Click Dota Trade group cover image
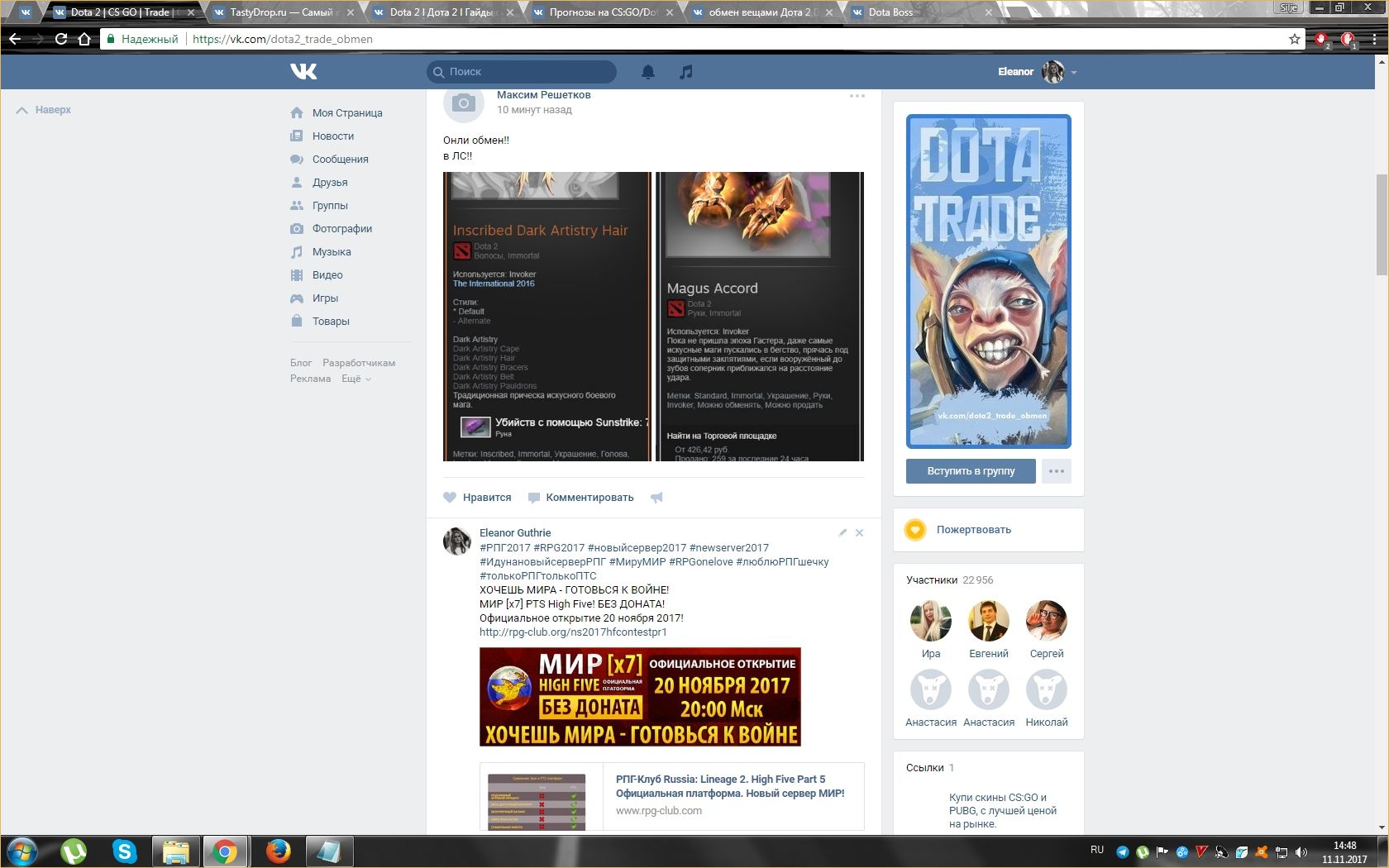1389x868 pixels. point(989,281)
